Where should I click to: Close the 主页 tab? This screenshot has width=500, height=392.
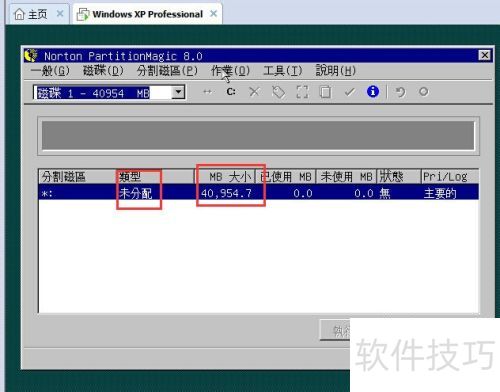coord(60,14)
